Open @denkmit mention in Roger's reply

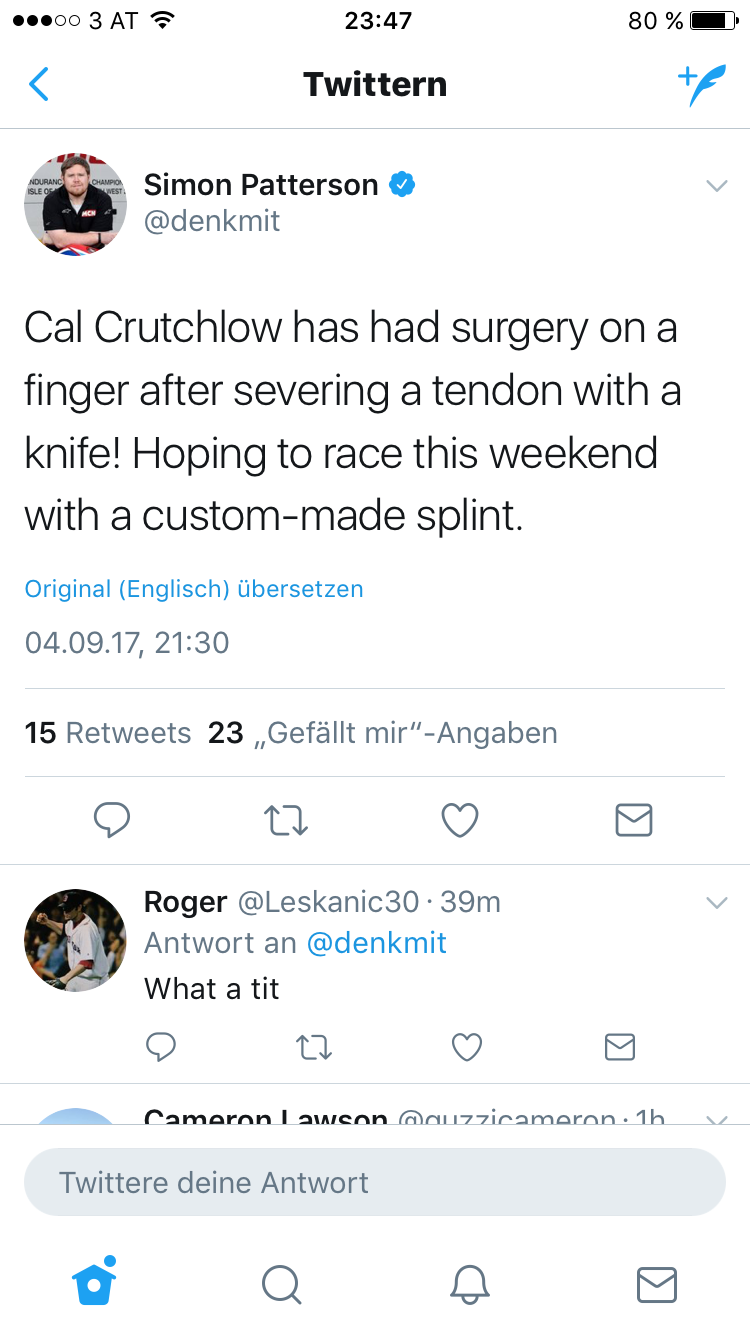[x=376, y=943]
